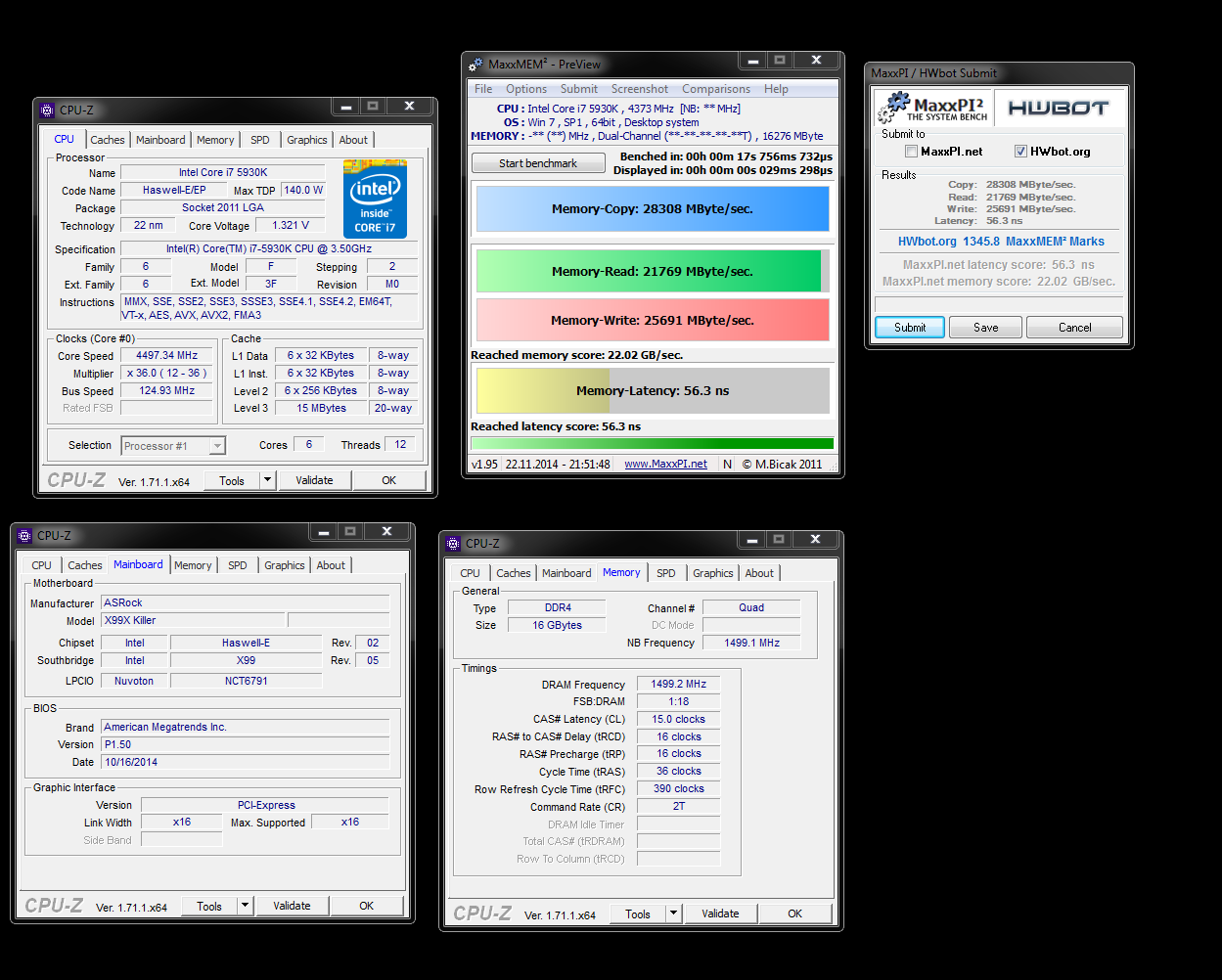Minimize the CPU-Z Mainboard window
The height and width of the screenshot is (980, 1222).
tap(324, 531)
